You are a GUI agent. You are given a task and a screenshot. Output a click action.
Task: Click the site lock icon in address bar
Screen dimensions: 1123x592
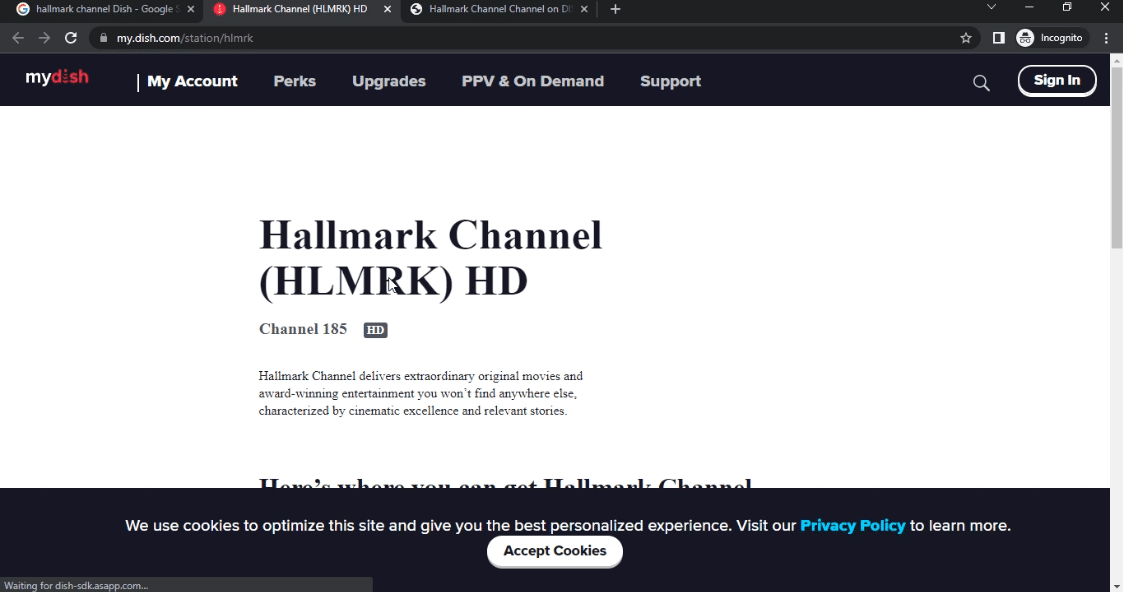click(103, 38)
